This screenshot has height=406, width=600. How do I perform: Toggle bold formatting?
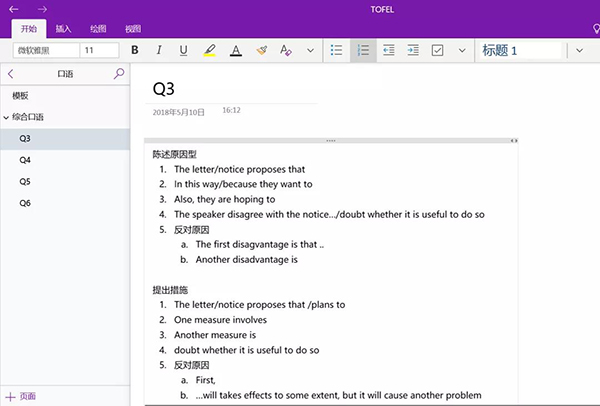[x=135, y=50]
